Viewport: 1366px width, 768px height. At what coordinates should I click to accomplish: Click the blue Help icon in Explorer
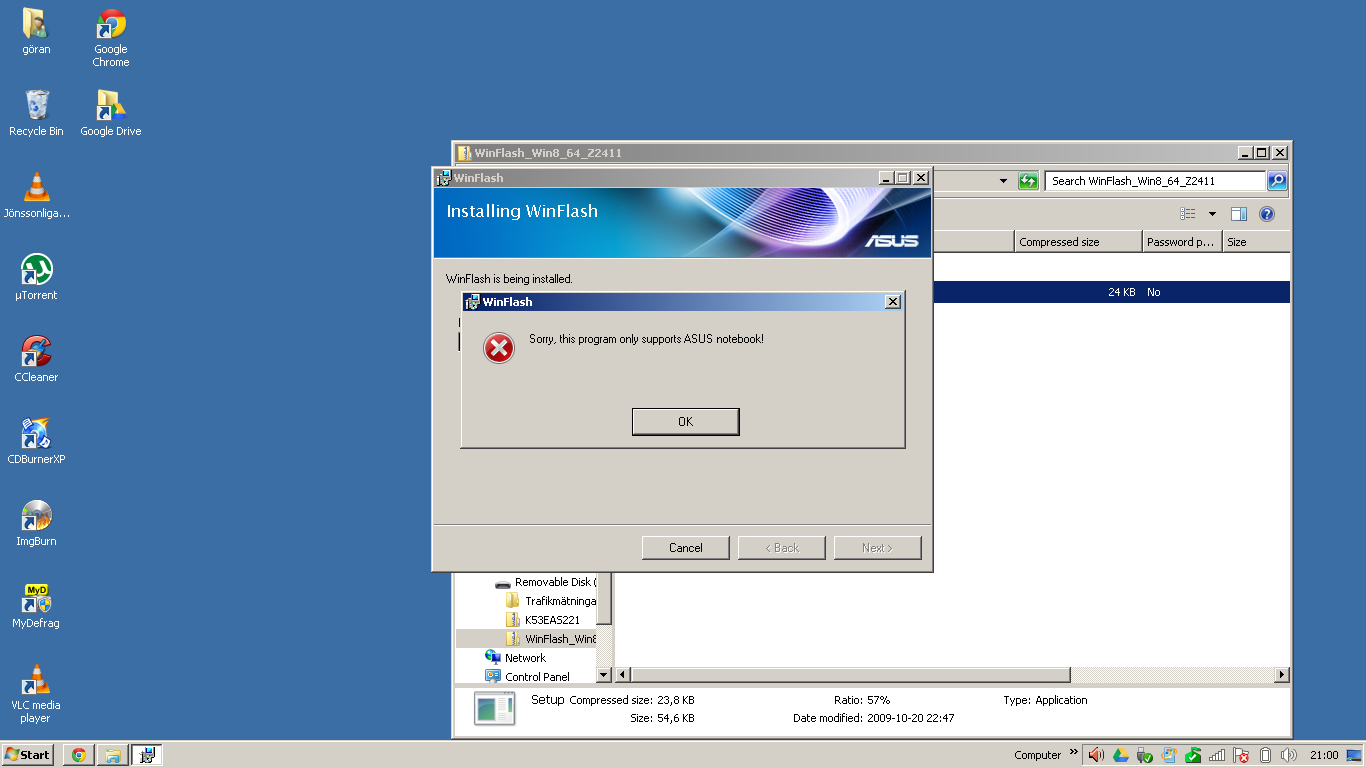click(1267, 214)
